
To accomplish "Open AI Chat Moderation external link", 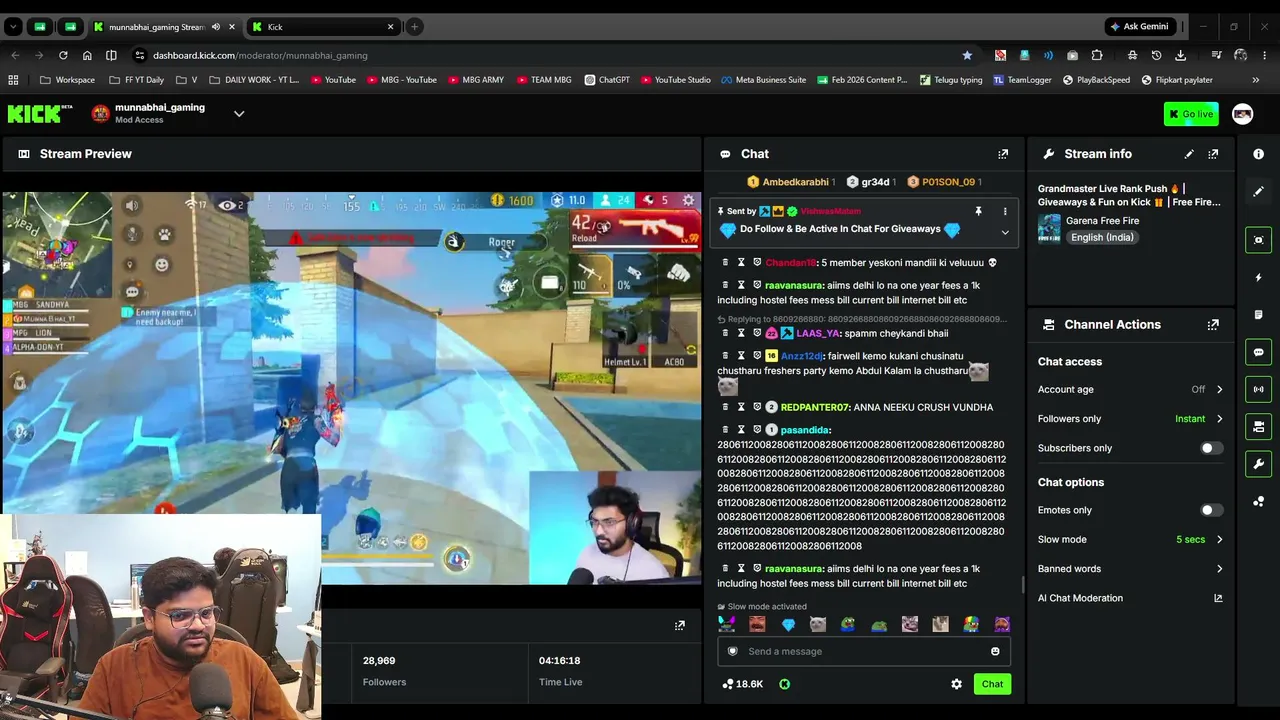I will pos(1218,598).
